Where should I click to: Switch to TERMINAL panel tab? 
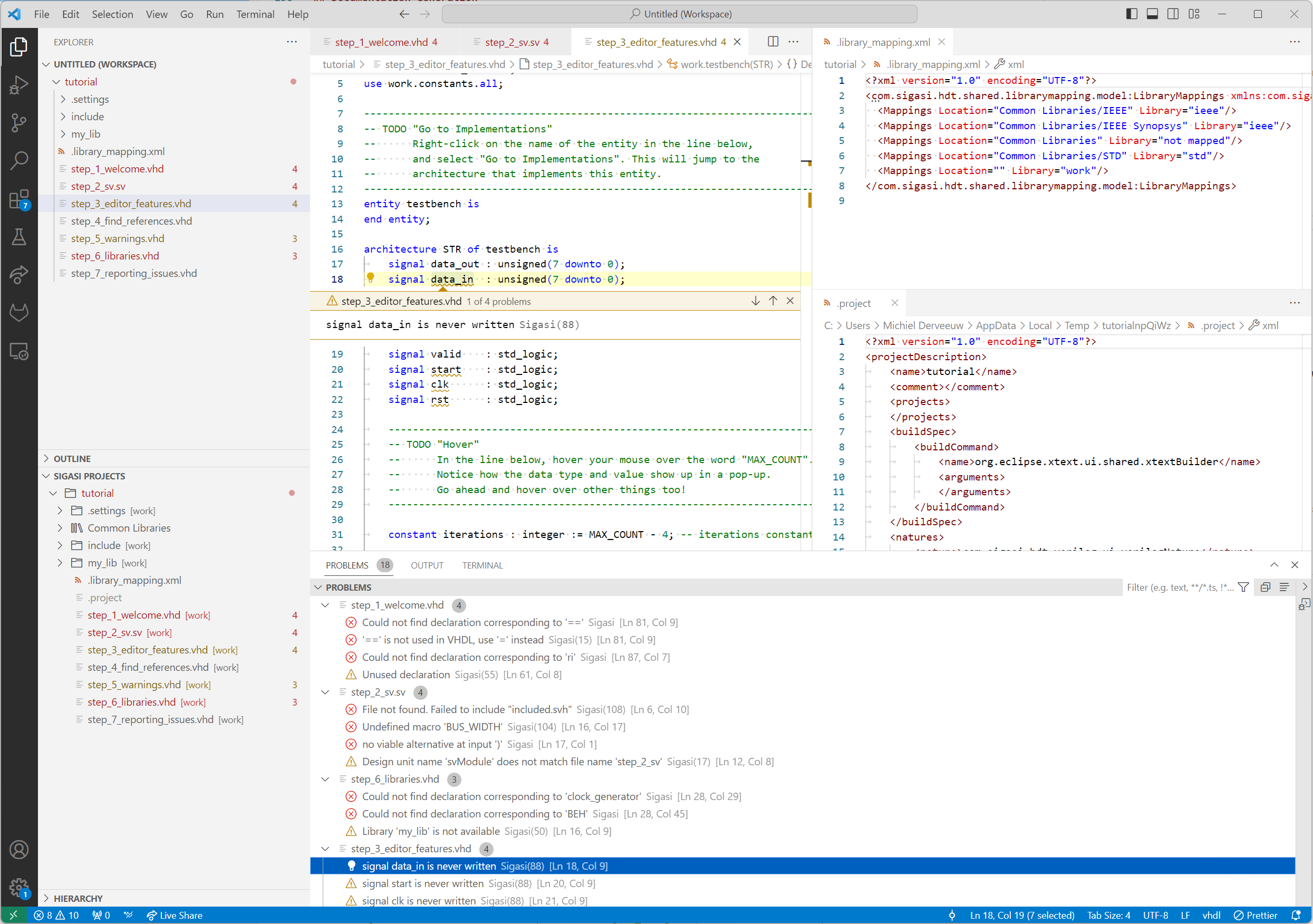(x=482, y=565)
